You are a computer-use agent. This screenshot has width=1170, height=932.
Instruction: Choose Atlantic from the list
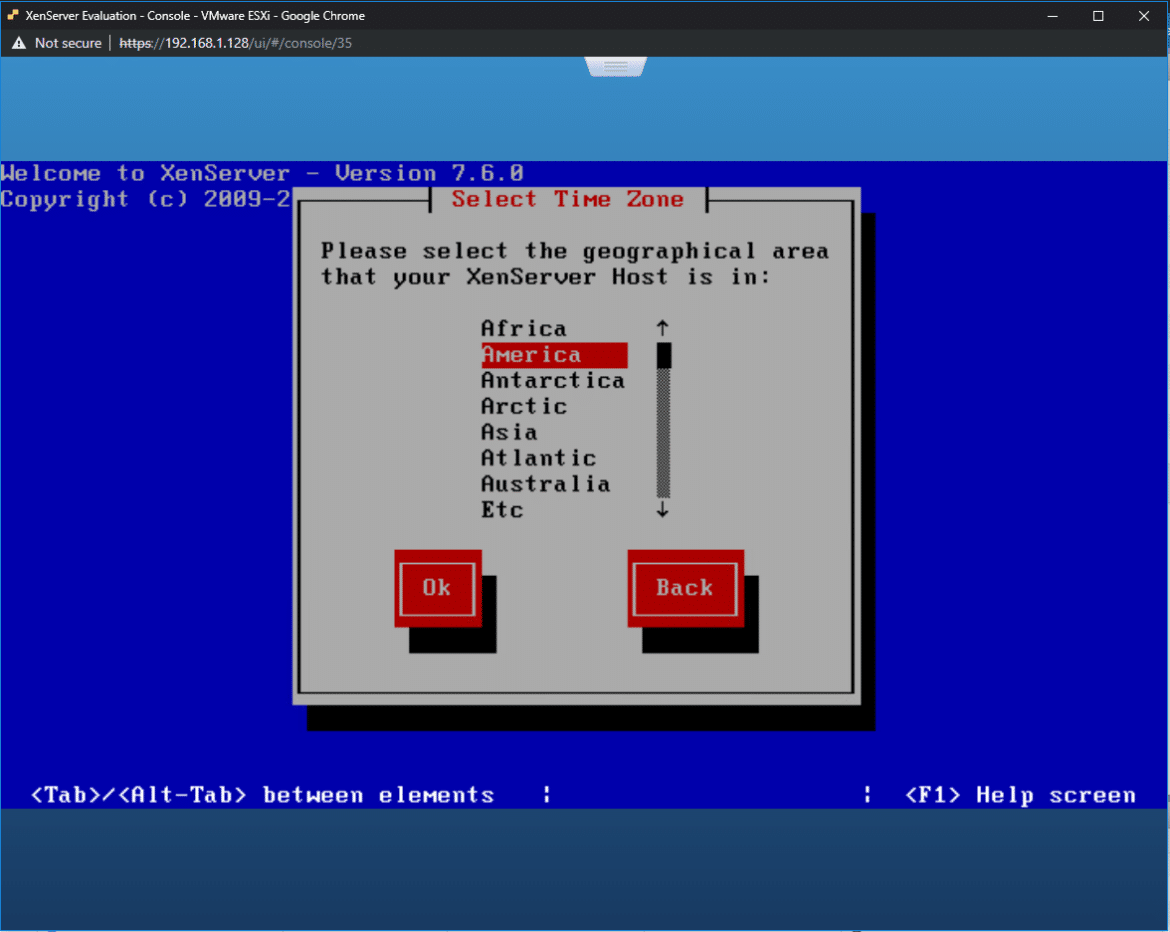(539, 458)
